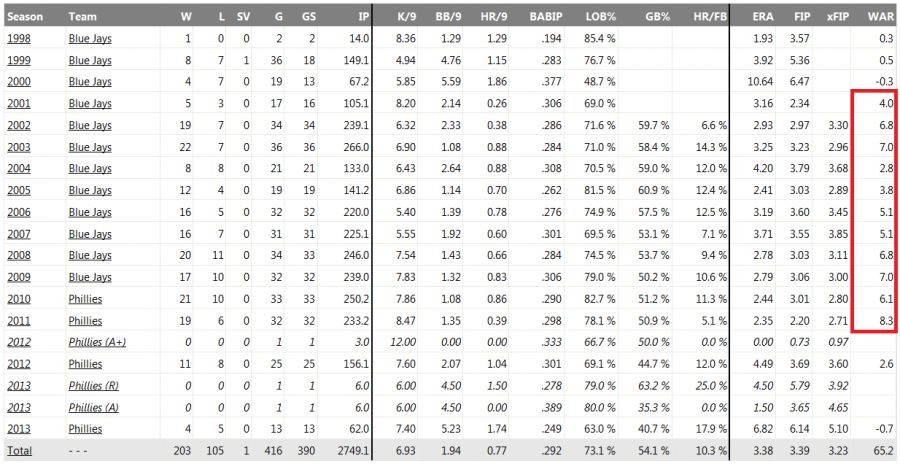
Task: Click the Phillies (A) team link
Action: coord(97,407)
